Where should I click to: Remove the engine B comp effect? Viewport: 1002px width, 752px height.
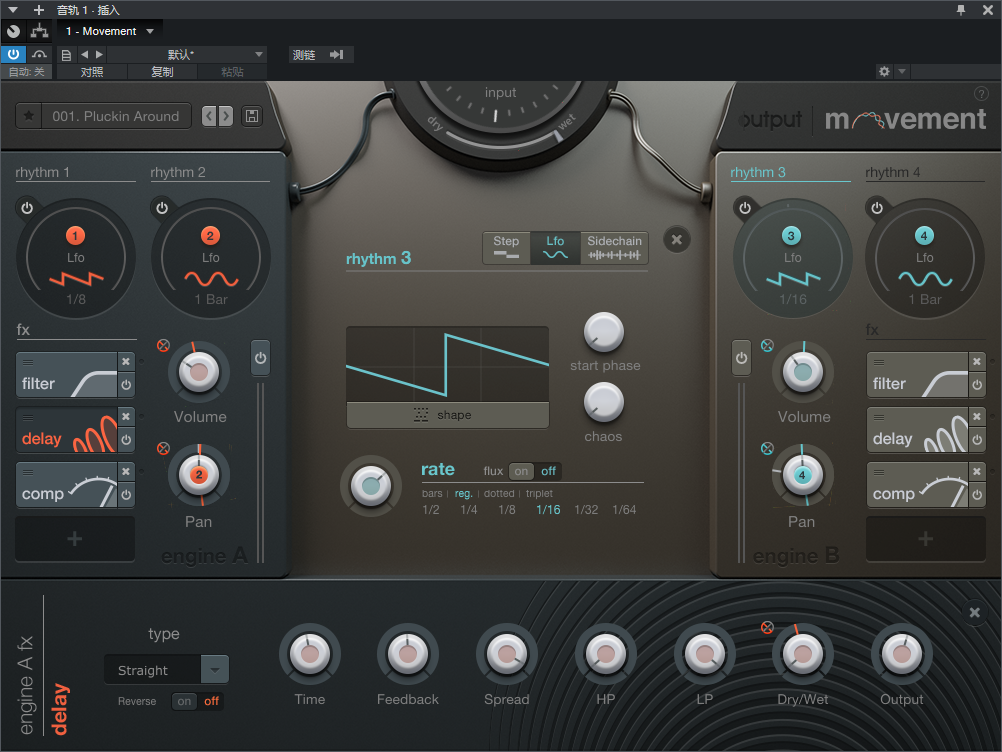tap(977, 472)
